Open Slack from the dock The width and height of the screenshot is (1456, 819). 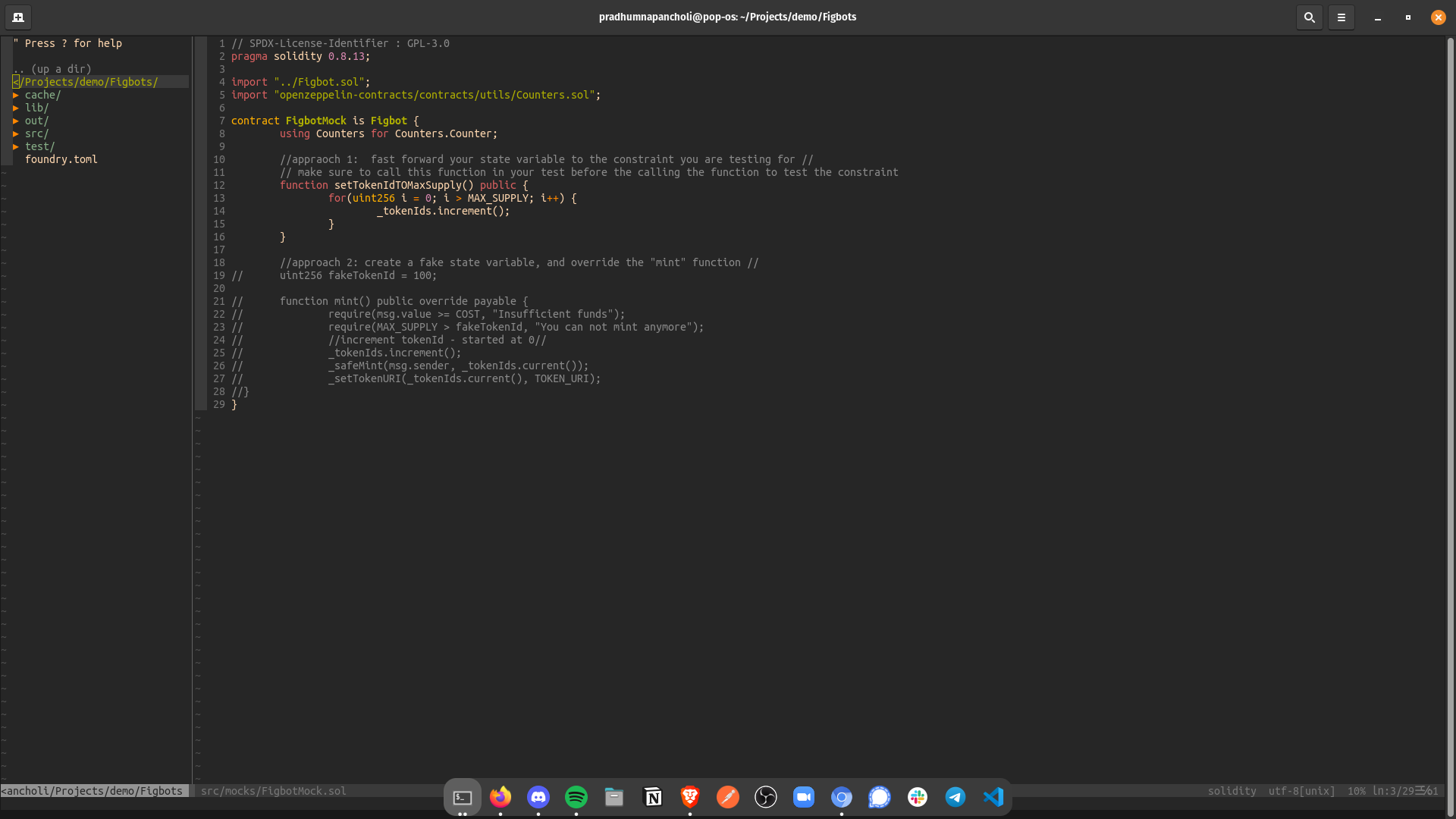coord(918,797)
